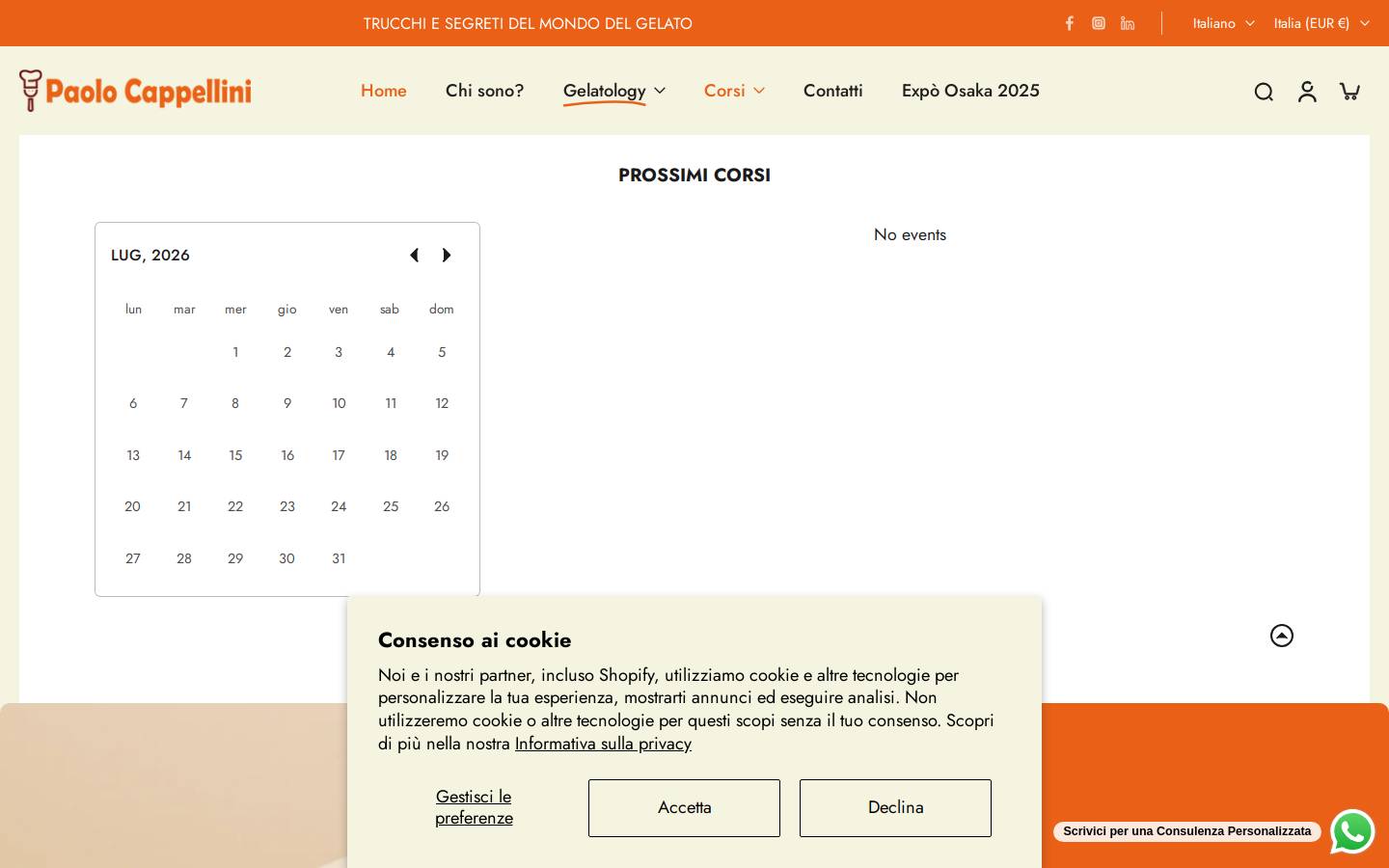
Task: Open the Informativa sulla privacy link
Action: point(603,744)
